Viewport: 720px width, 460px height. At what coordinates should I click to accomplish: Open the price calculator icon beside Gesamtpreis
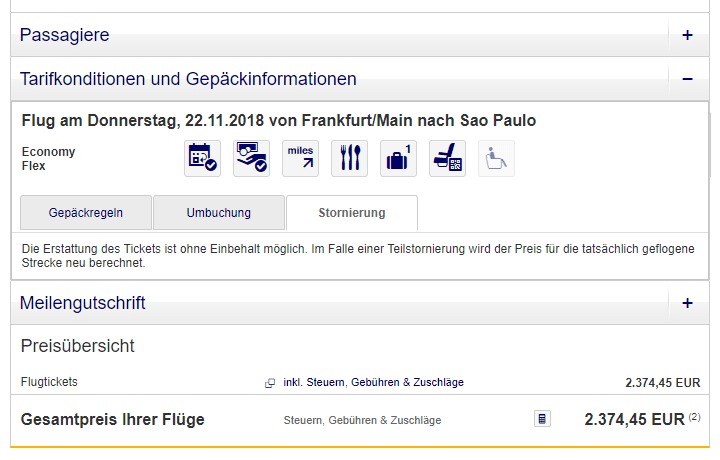(542, 419)
